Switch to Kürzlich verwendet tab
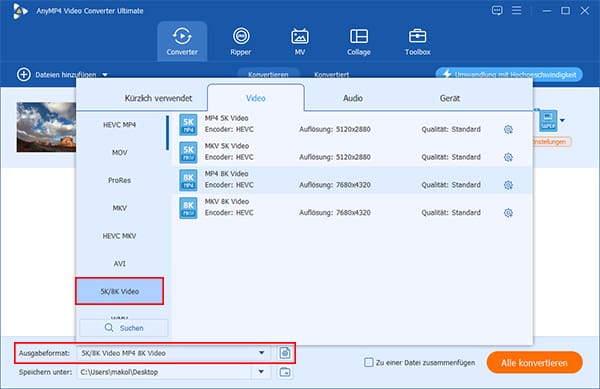Screen dimensions: 600x389 click(158, 98)
